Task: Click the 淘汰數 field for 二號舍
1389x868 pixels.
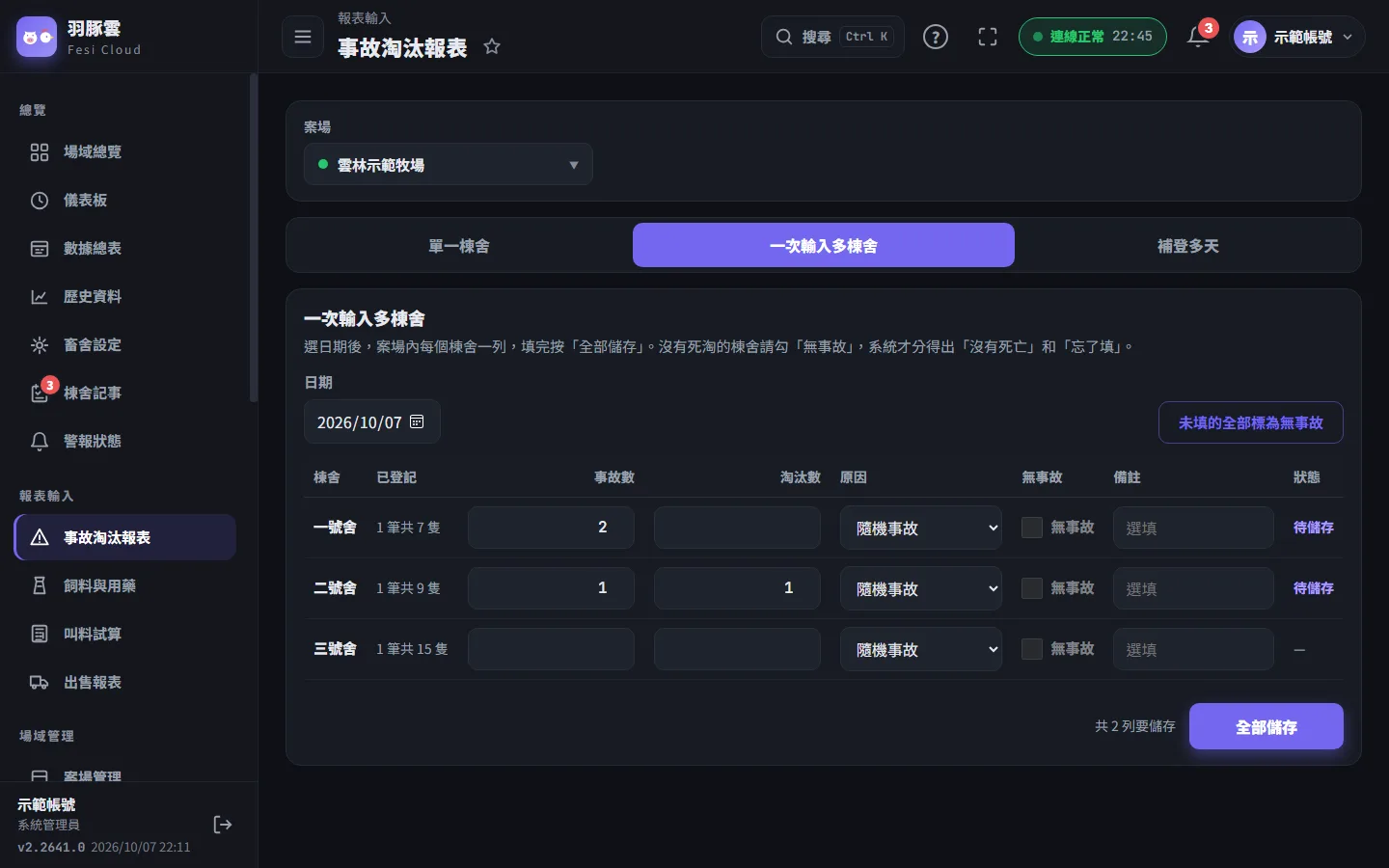Action: [x=737, y=588]
